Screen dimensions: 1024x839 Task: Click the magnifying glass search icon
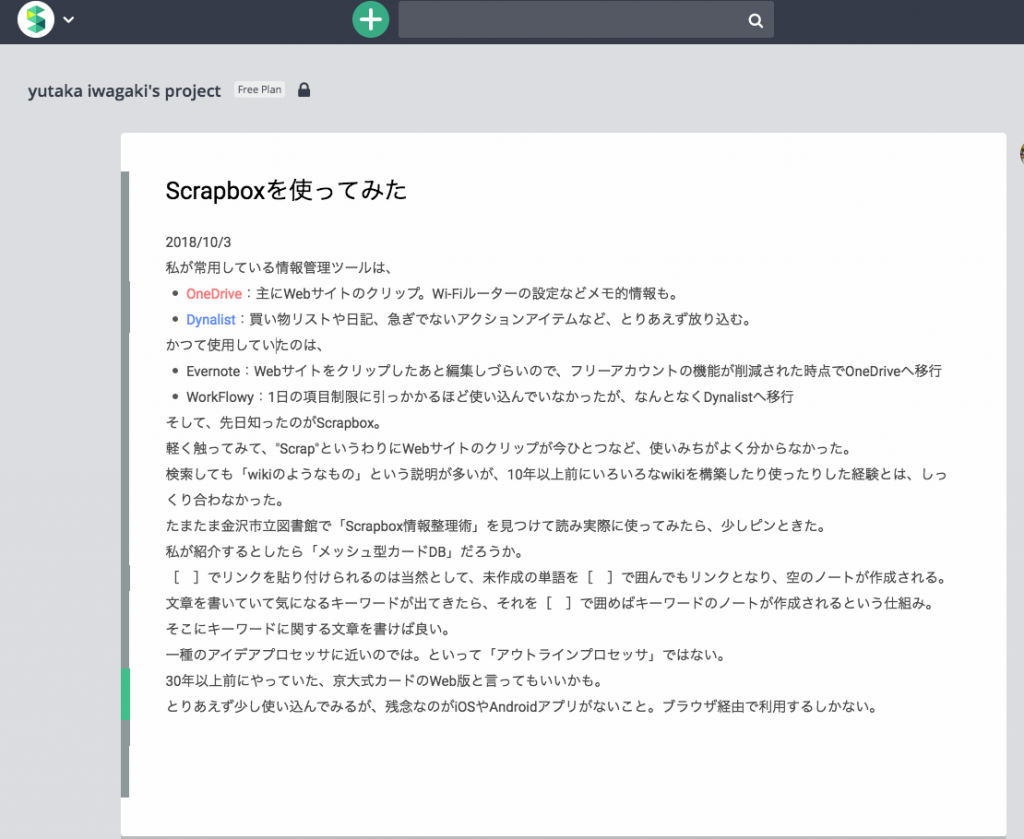(756, 20)
